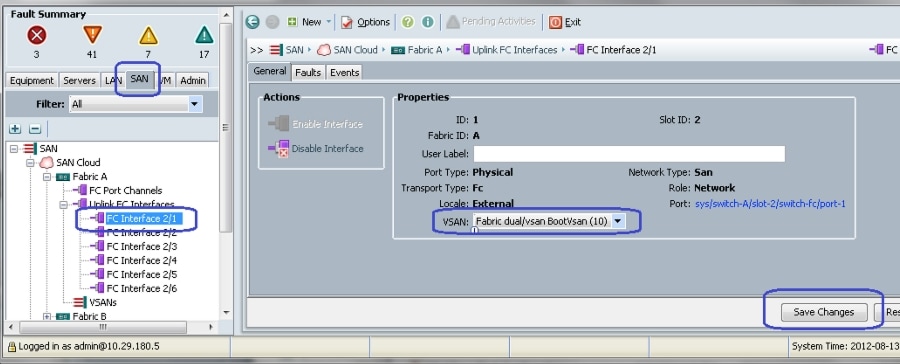Click the teal warning faults icon
Screen dimensions: 900x364
pyautogui.click(x=204, y=36)
